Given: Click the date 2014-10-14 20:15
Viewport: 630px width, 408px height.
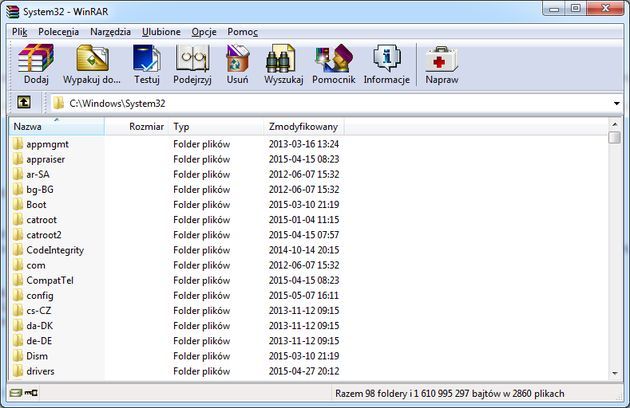Looking at the screenshot, I should point(304,250).
